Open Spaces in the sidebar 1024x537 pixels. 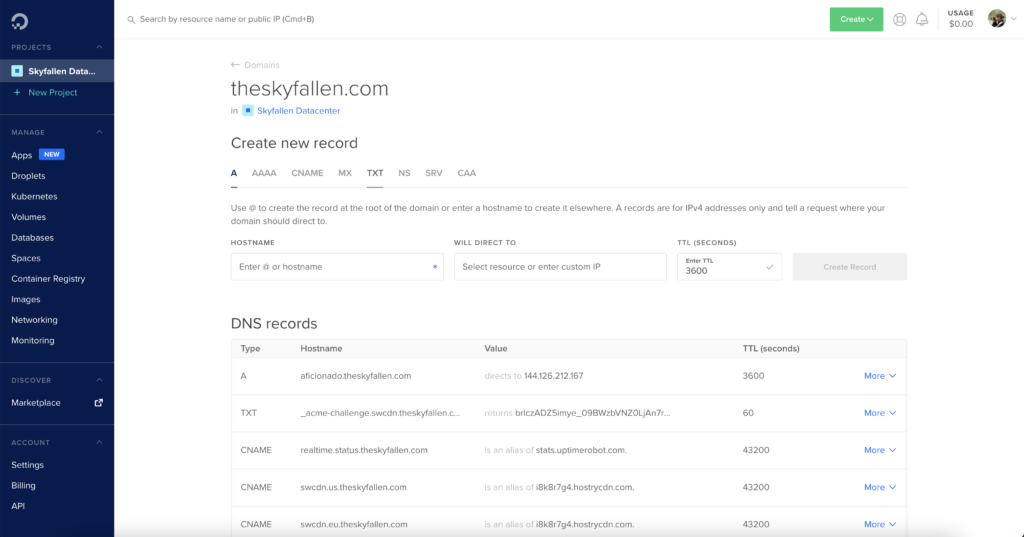[26, 258]
